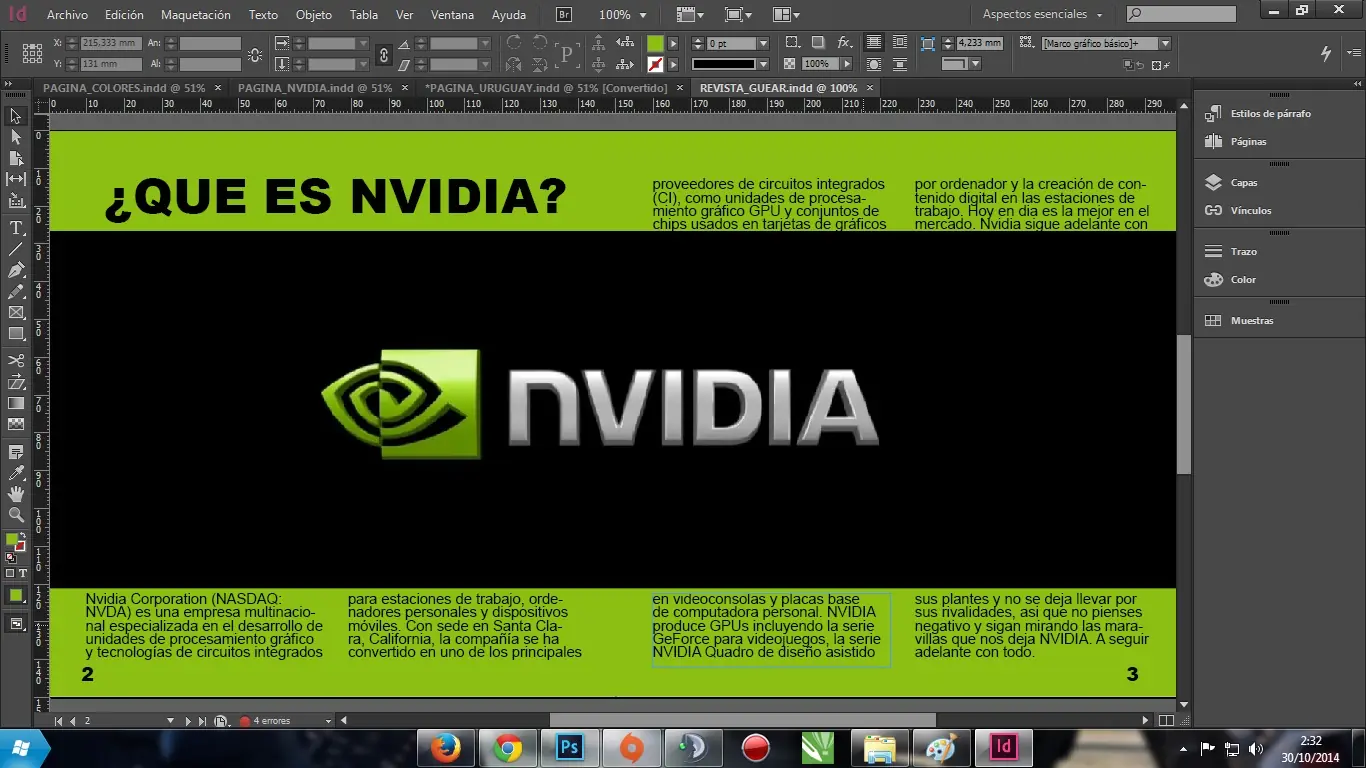Select the Gradient Swatch tool
This screenshot has height=768, width=1366.
pyautogui.click(x=16, y=403)
